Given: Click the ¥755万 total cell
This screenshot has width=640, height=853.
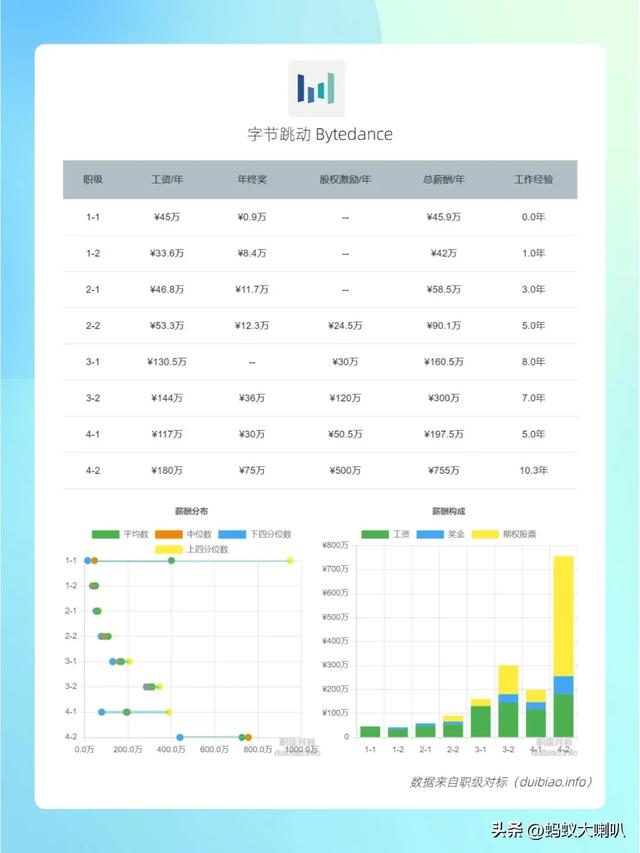Looking at the screenshot, I should [444, 471].
